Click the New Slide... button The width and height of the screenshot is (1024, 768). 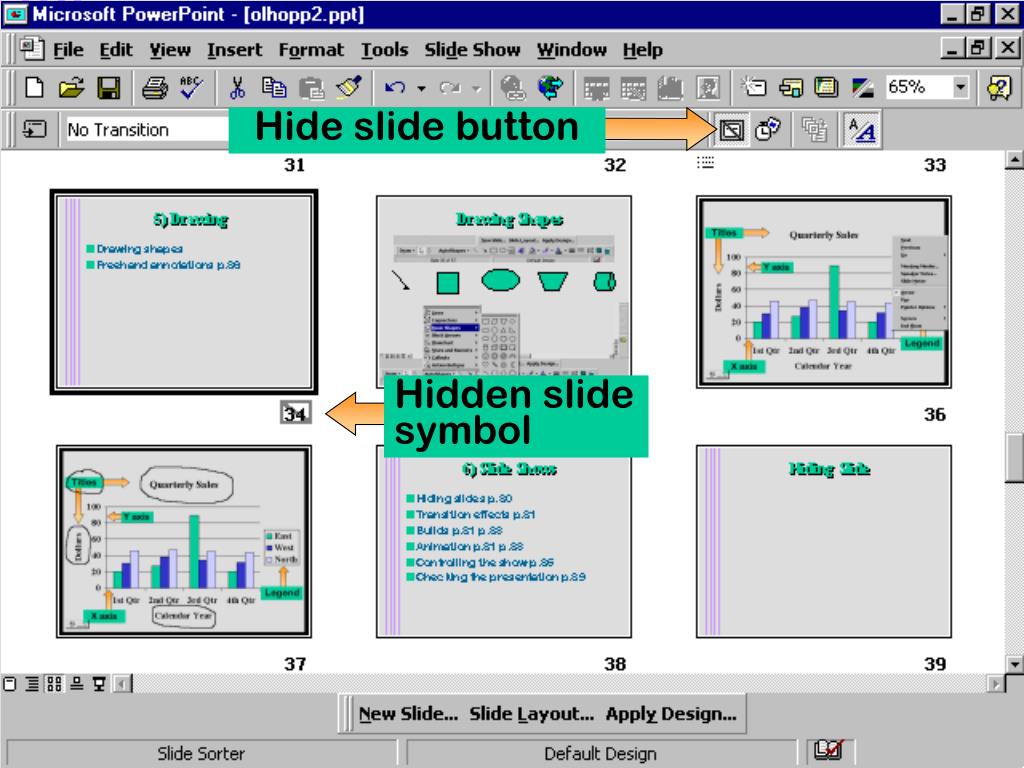[x=408, y=714]
